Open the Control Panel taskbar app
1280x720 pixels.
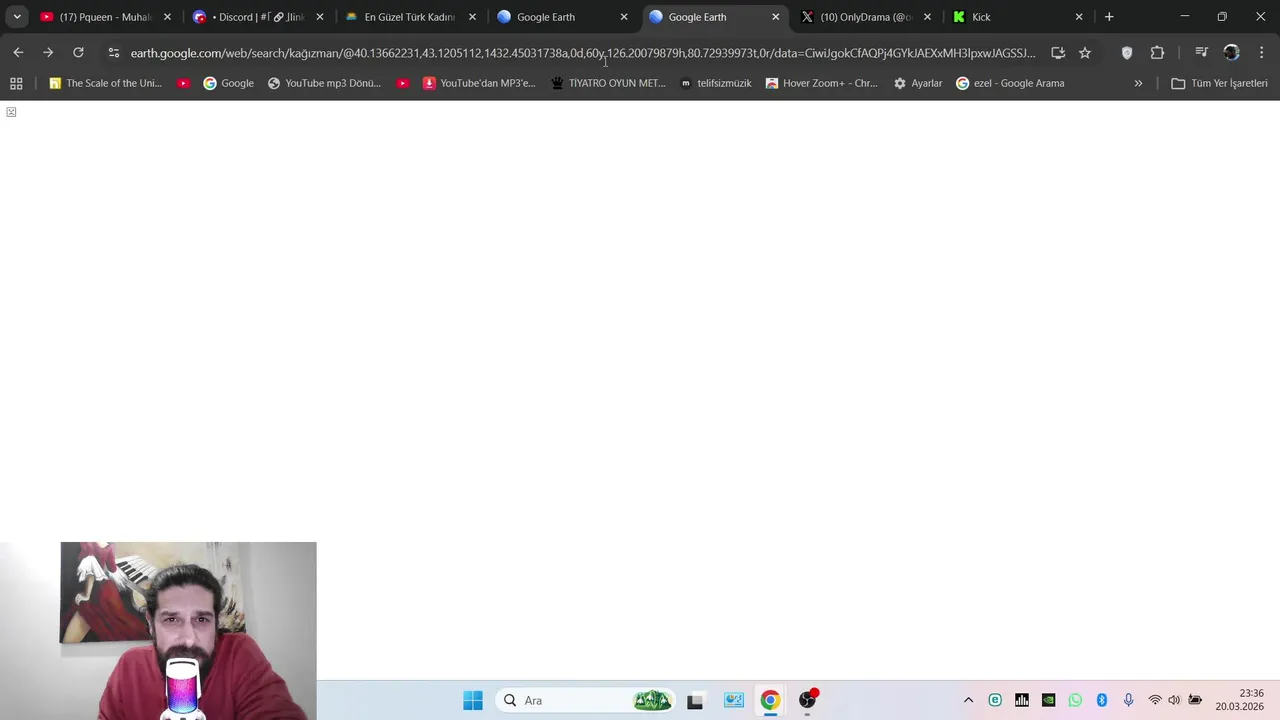coord(734,700)
